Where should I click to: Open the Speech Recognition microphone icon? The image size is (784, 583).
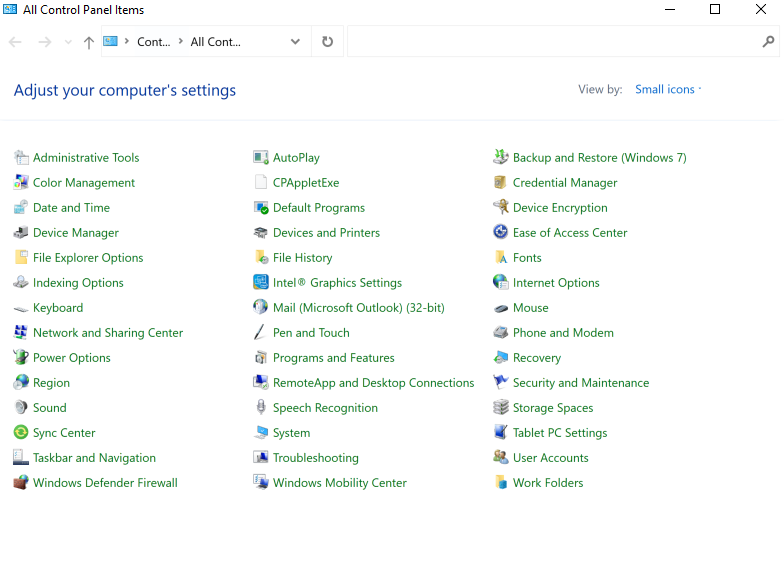[261, 408]
